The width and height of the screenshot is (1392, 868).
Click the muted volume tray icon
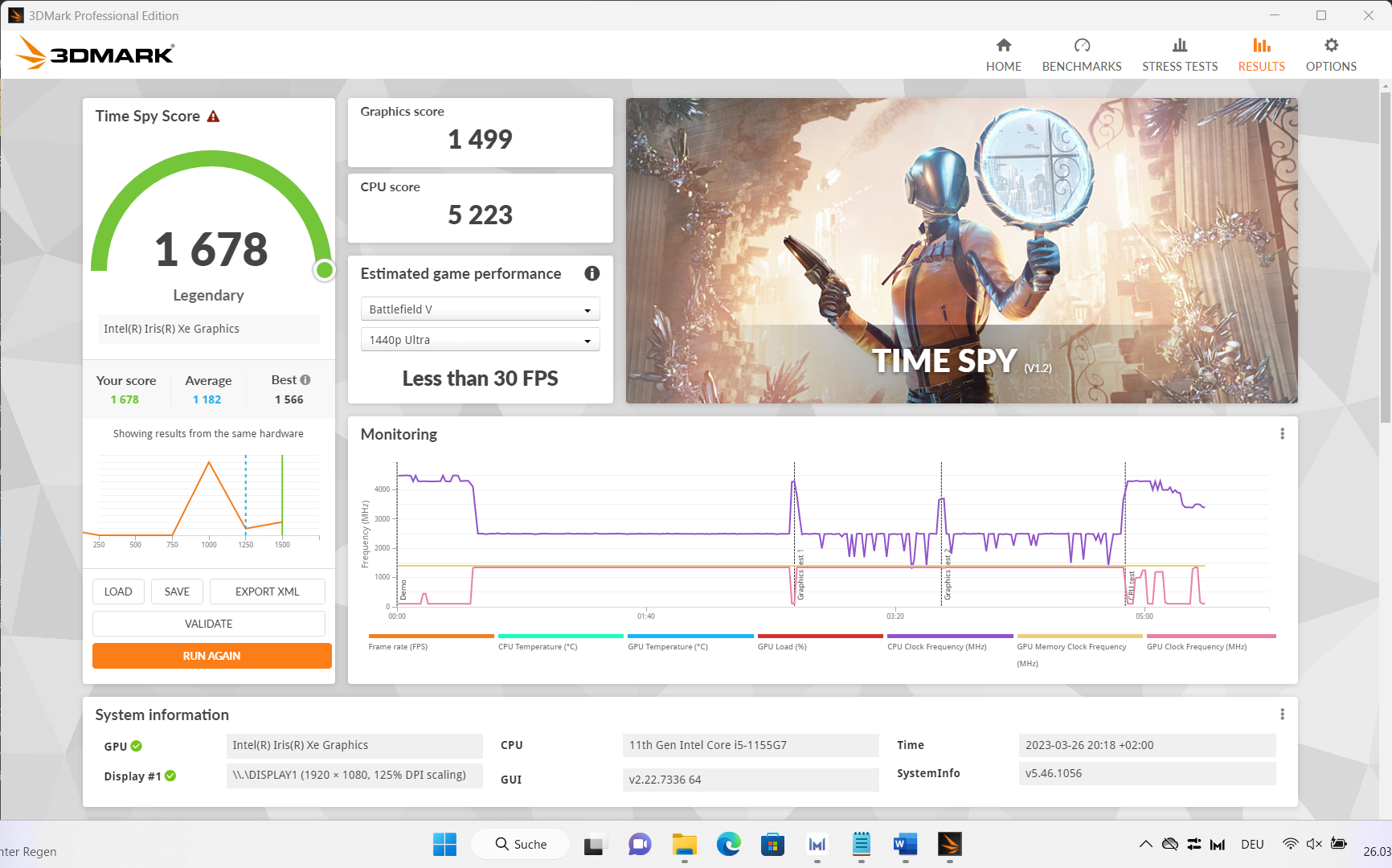point(1314,844)
